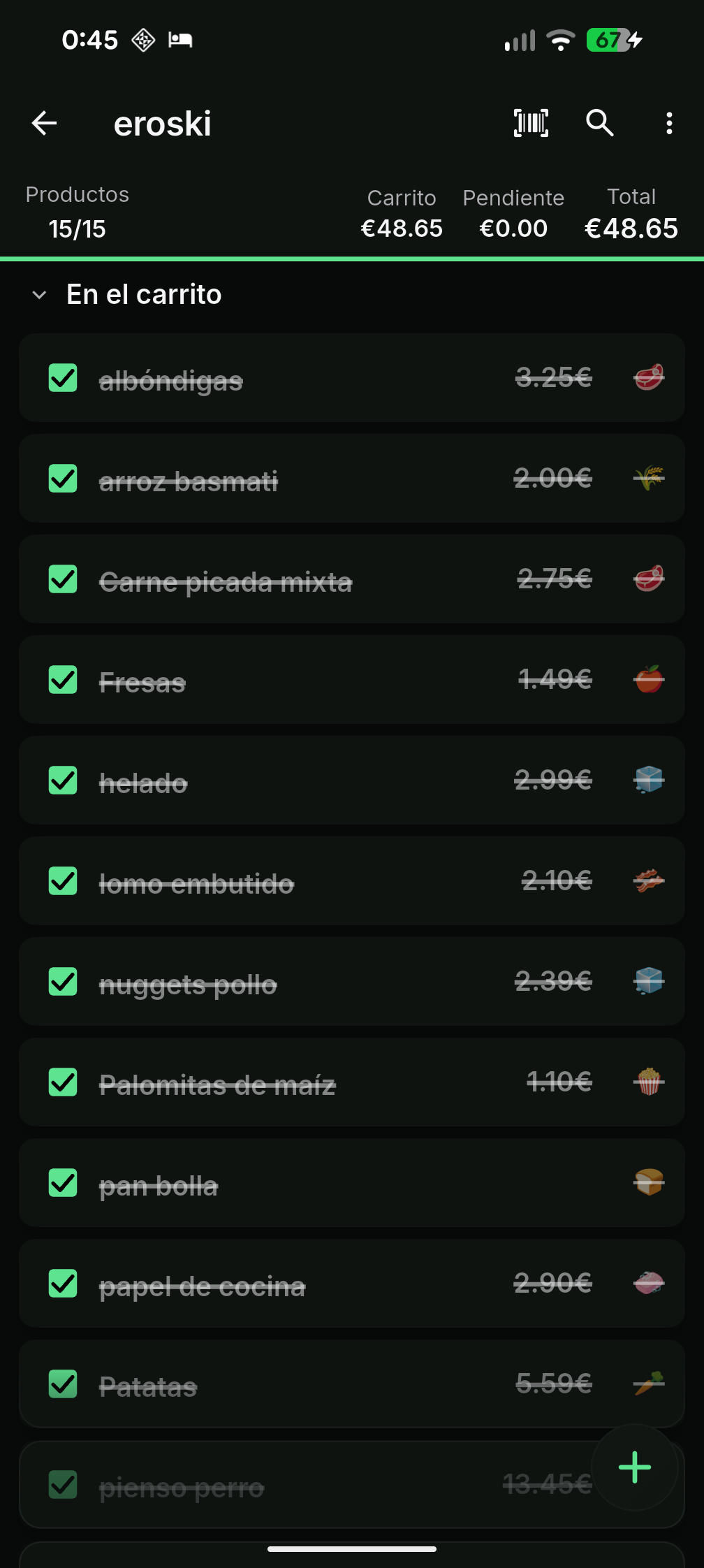The image size is (704, 1568).
Task: Open the barcode scanner
Action: (531, 124)
